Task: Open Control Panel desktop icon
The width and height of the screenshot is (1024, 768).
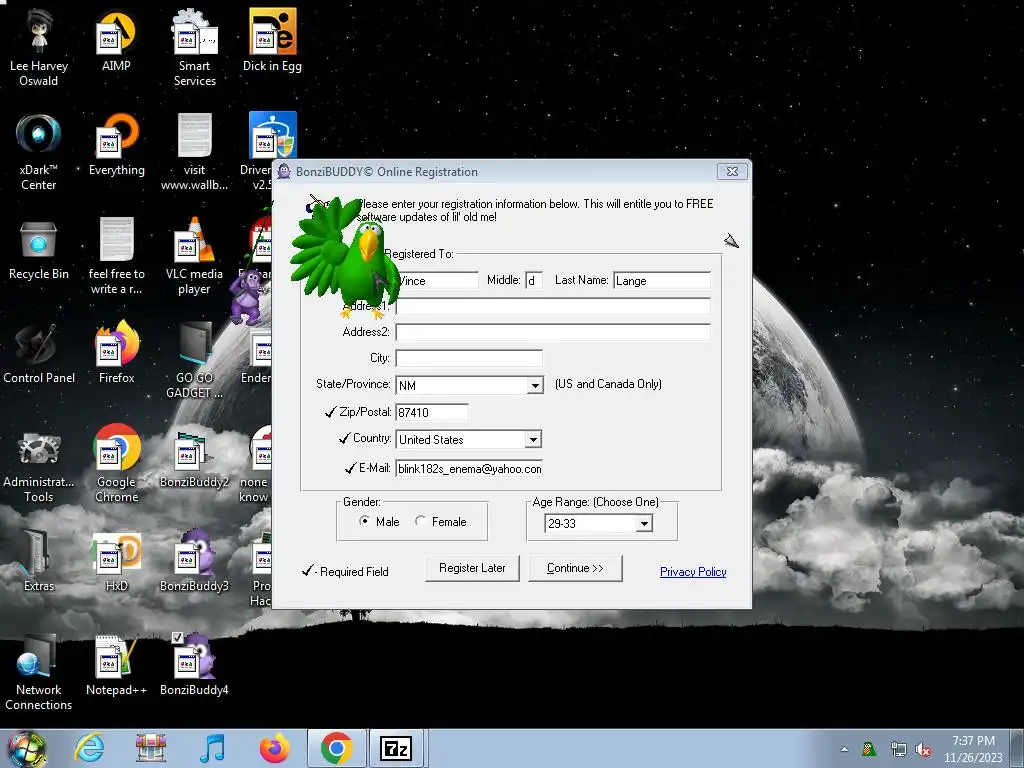Action: click(39, 353)
